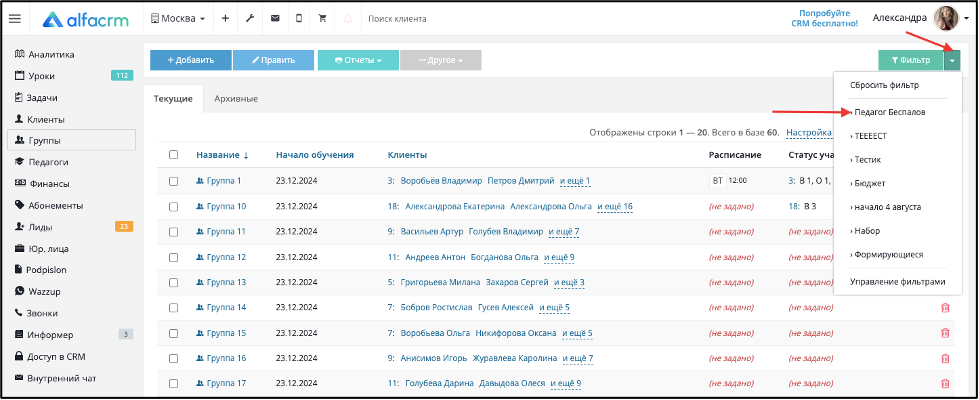Viewport: 979px width, 400px height.
Task: Click the alfacrm logo
Action: pos(86,19)
